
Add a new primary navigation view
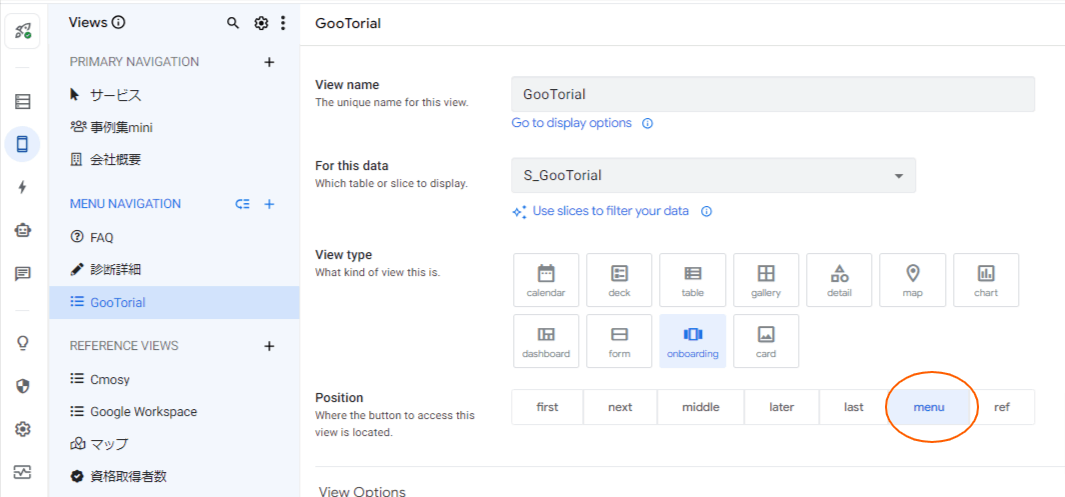pos(269,62)
